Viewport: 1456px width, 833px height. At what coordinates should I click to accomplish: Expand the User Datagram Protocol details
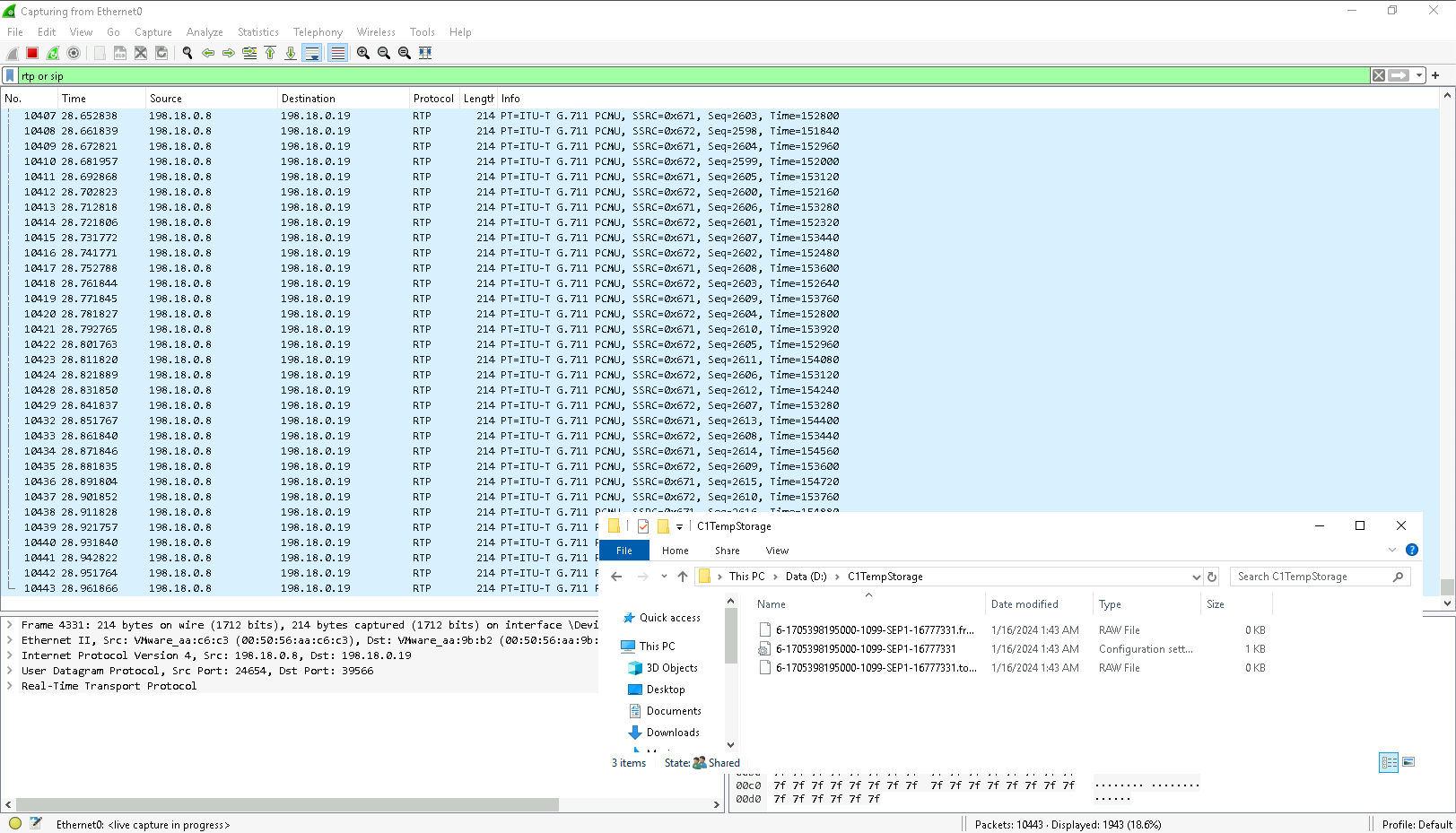point(10,671)
